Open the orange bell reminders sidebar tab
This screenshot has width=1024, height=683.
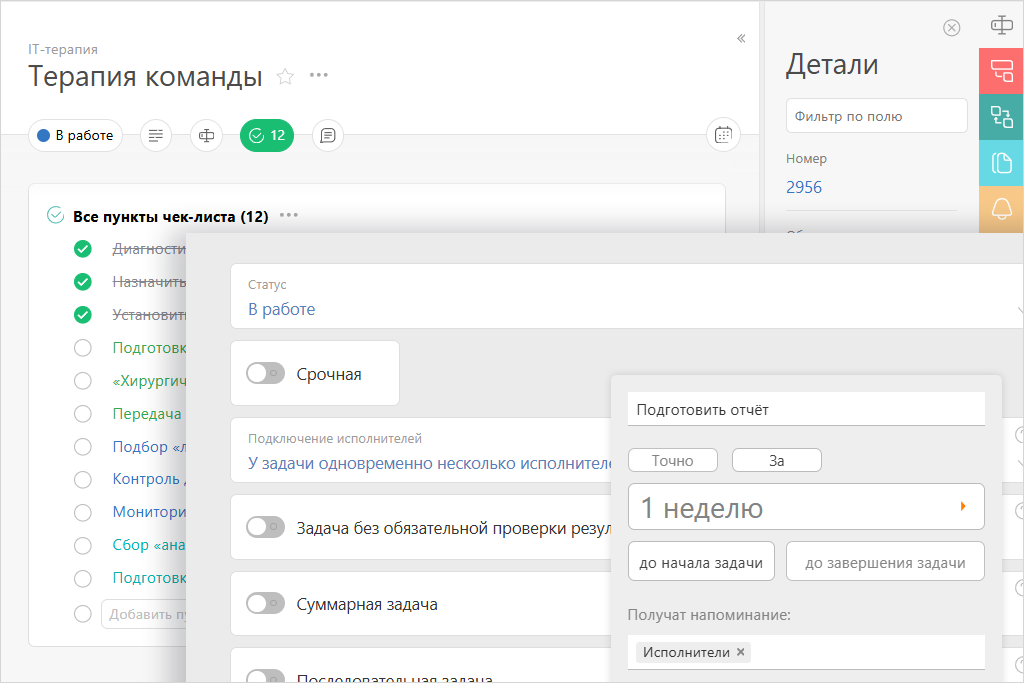(x=1001, y=209)
